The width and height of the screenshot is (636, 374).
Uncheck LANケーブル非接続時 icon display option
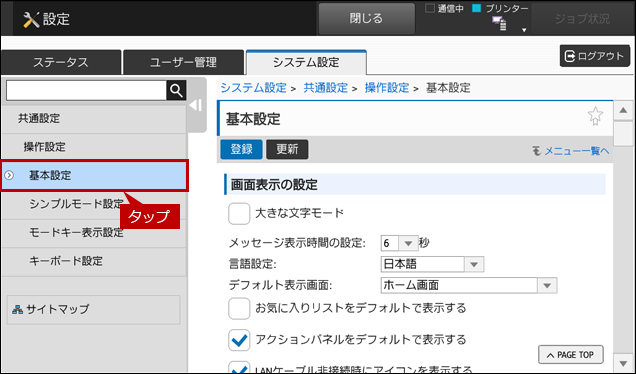click(x=239, y=367)
